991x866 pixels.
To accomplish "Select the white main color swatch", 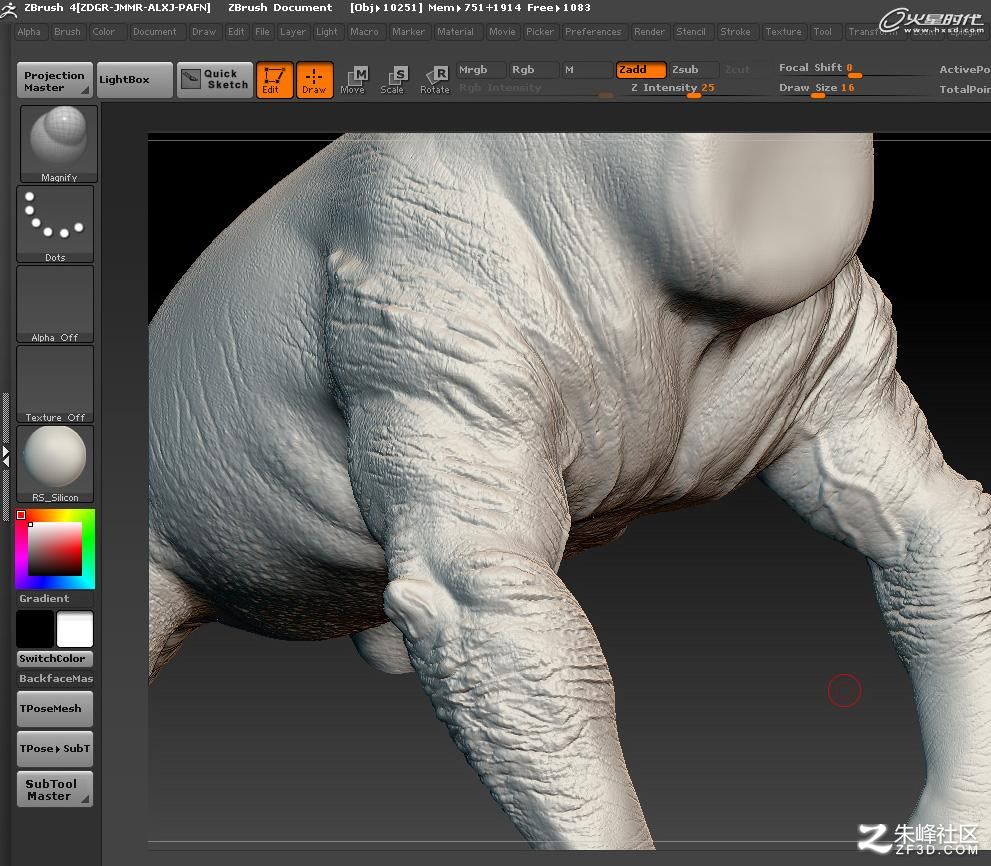I will [x=75, y=630].
